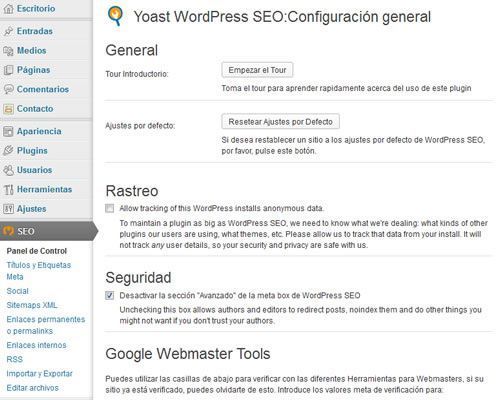Open the RSS submenu link
This screenshot has width=500, height=400.
pyautogui.click(x=15, y=359)
